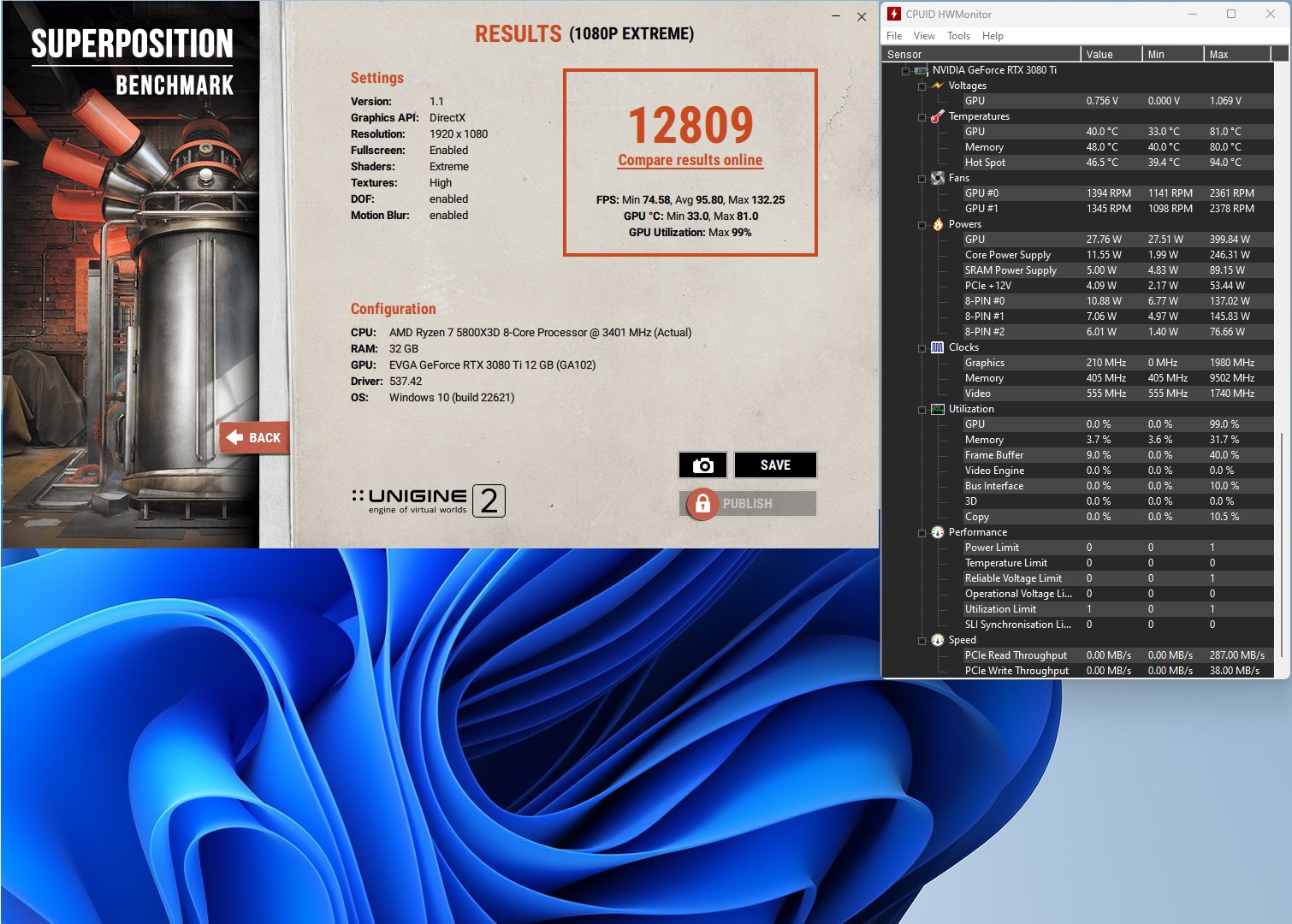Click the Temperatures thermometer icon
Image resolution: width=1292 pixels, height=924 pixels.
[x=938, y=116]
